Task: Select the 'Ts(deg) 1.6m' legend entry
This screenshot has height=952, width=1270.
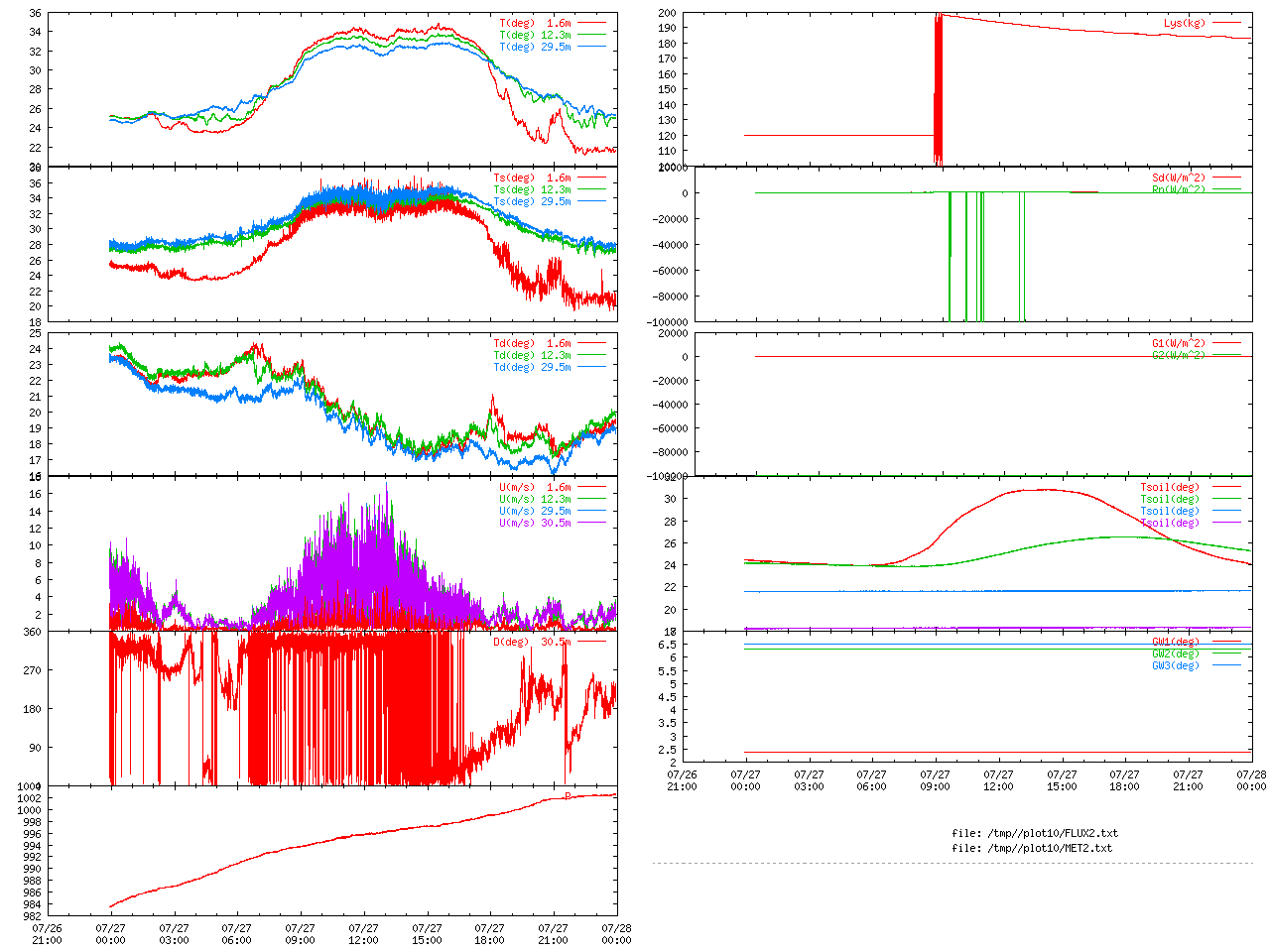Action: pyautogui.click(x=533, y=178)
